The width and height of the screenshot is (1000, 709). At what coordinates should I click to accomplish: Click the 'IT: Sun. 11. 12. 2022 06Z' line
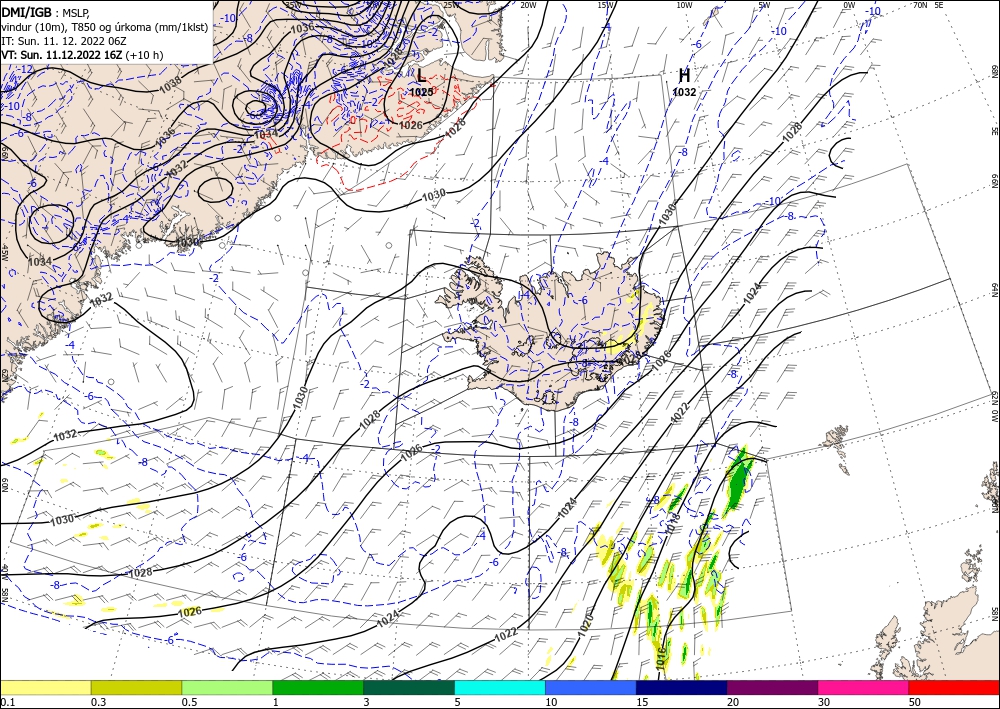pyautogui.click(x=64, y=41)
